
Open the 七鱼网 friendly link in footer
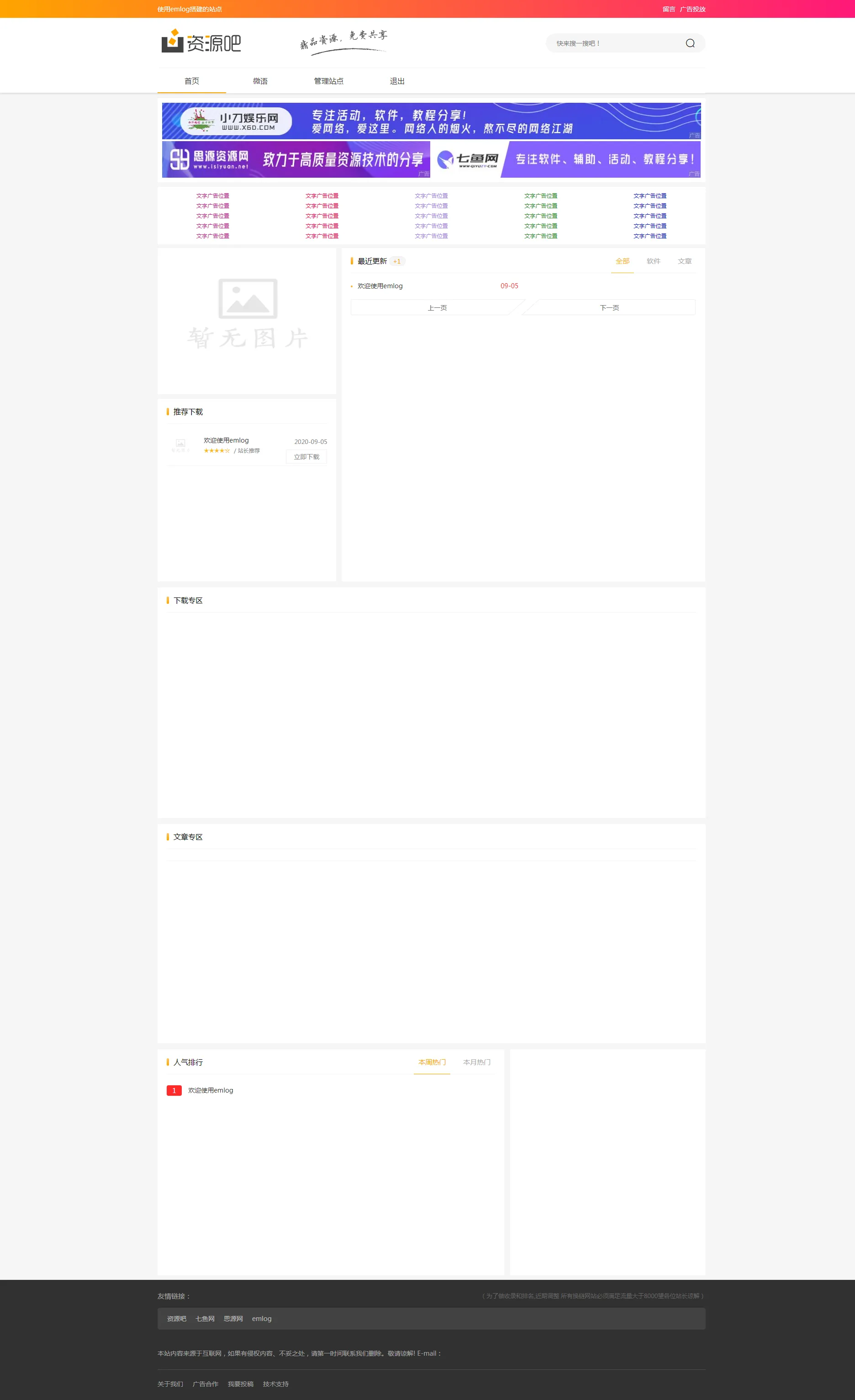(x=205, y=1319)
